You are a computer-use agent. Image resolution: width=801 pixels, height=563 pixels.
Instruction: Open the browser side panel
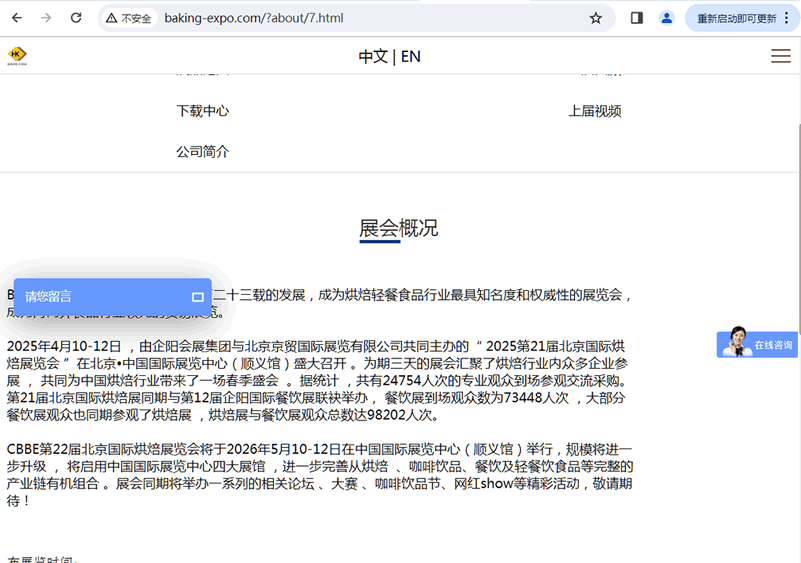pos(637,18)
